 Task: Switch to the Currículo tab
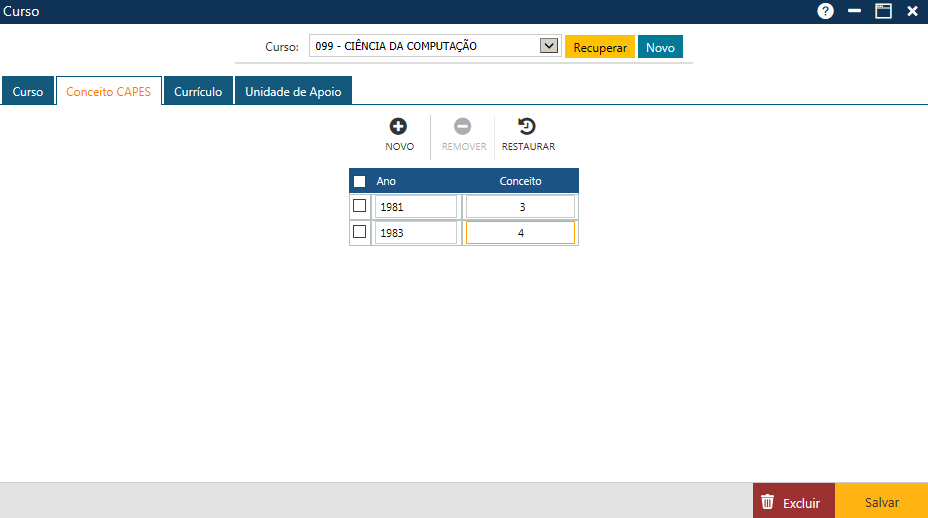point(198,91)
